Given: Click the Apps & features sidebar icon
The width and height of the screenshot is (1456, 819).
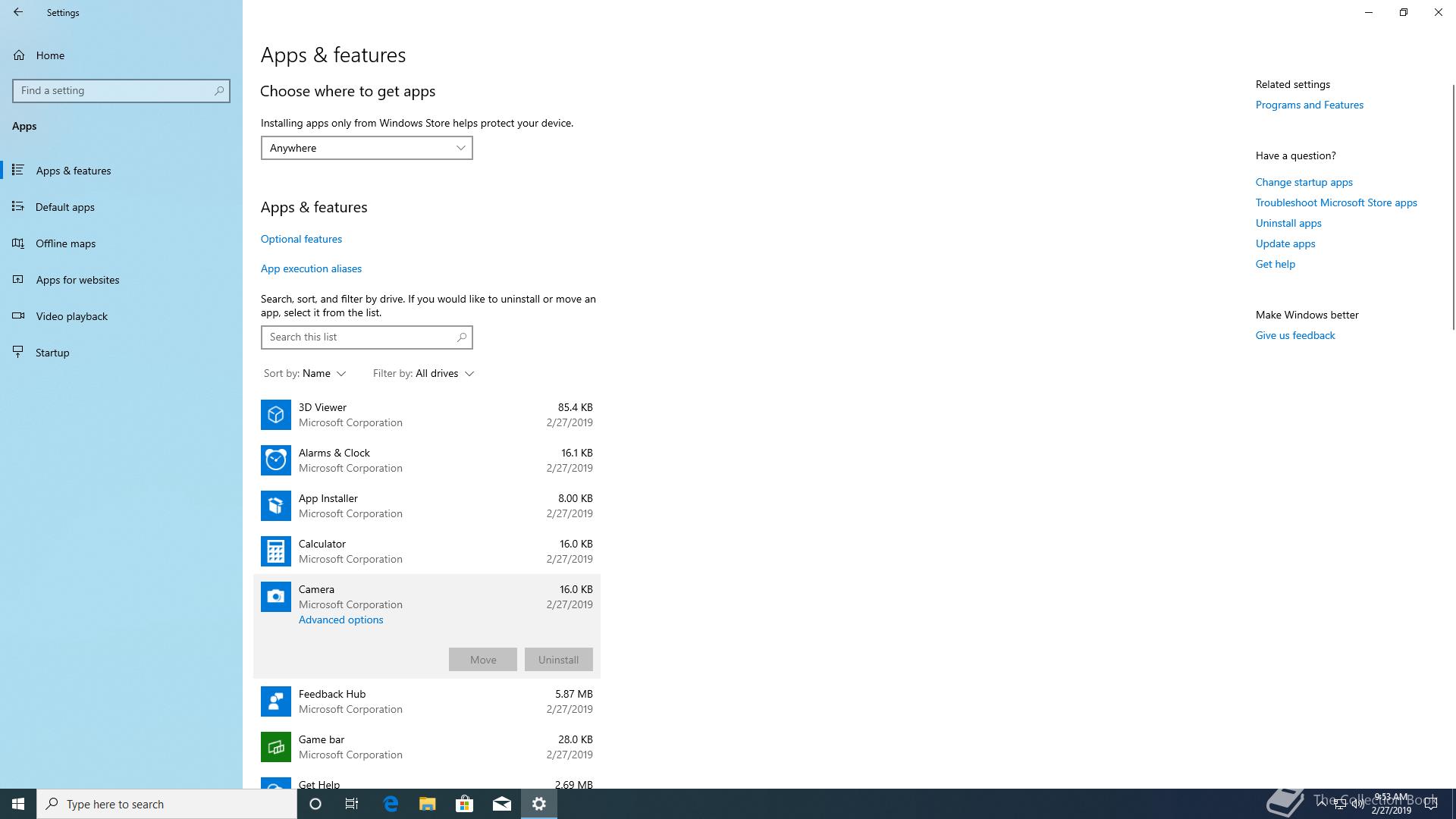Looking at the screenshot, I should [17, 170].
